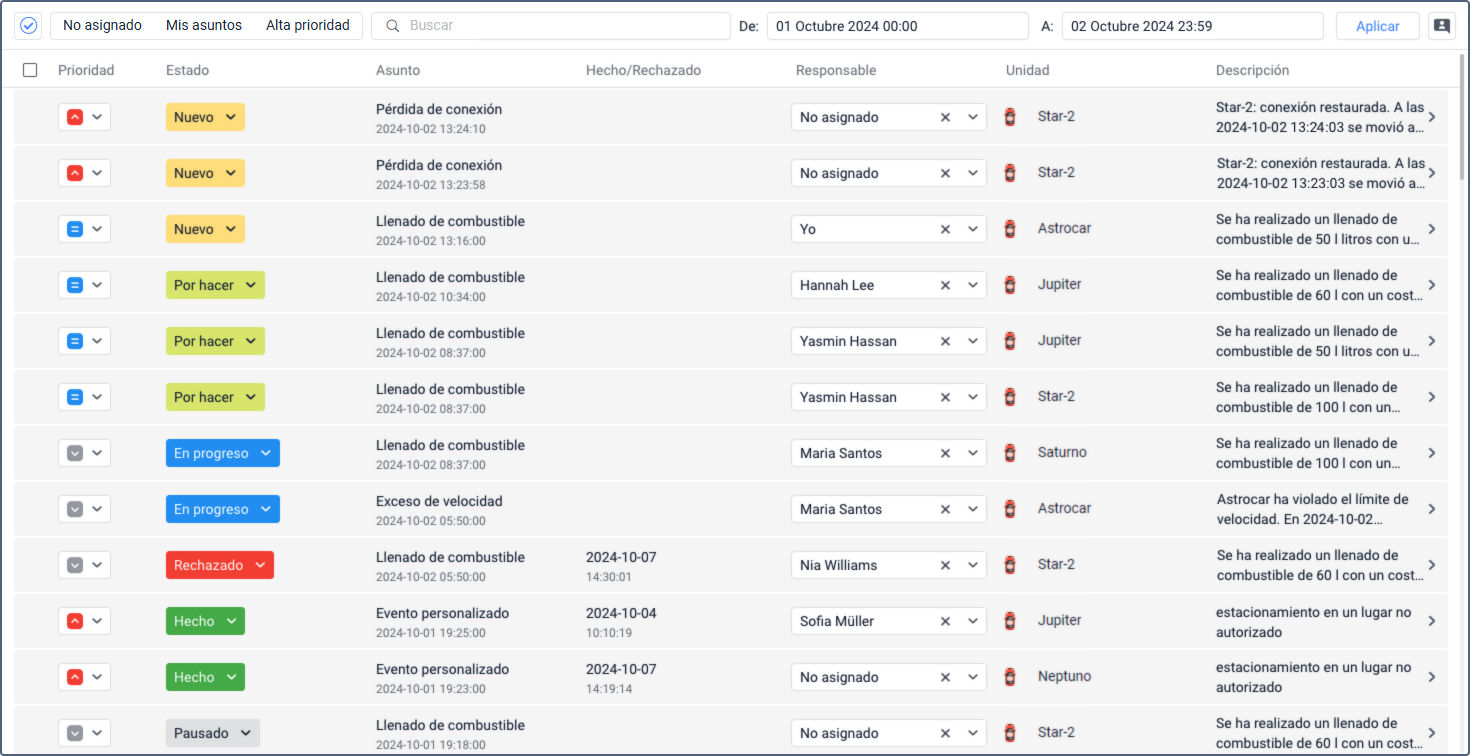Tick the select-all checkbox in the table header

pyautogui.click(x=30, y=70)
